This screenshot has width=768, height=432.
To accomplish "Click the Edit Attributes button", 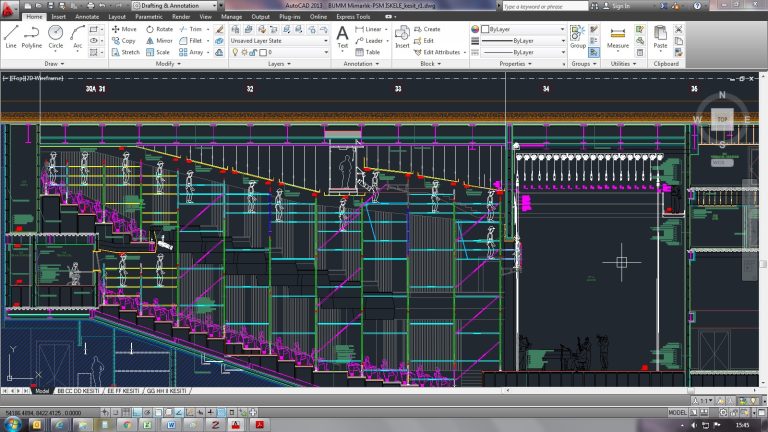I will [x=438, y=52].
